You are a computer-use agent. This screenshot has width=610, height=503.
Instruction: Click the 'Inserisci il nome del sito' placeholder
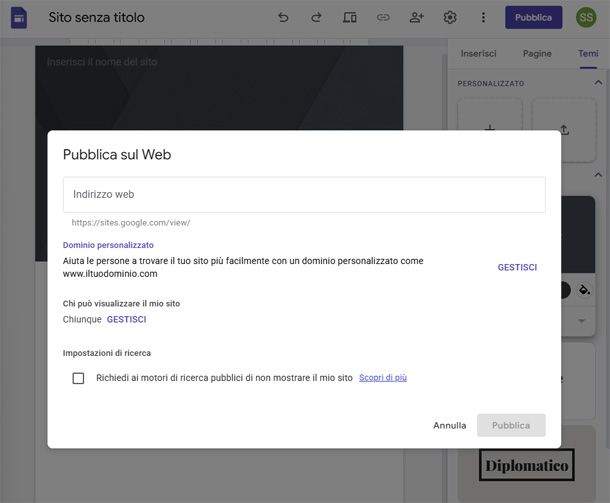[102, 62]
